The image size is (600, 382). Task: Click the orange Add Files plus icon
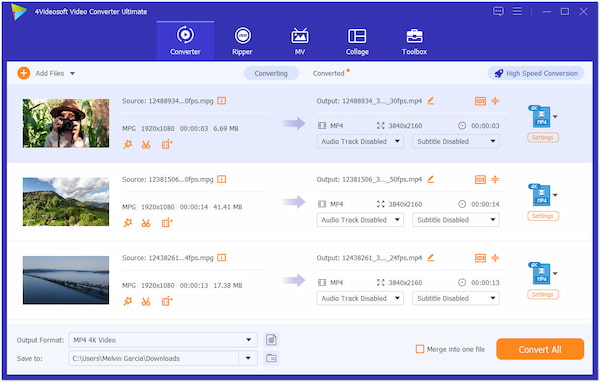click(24, 73)
